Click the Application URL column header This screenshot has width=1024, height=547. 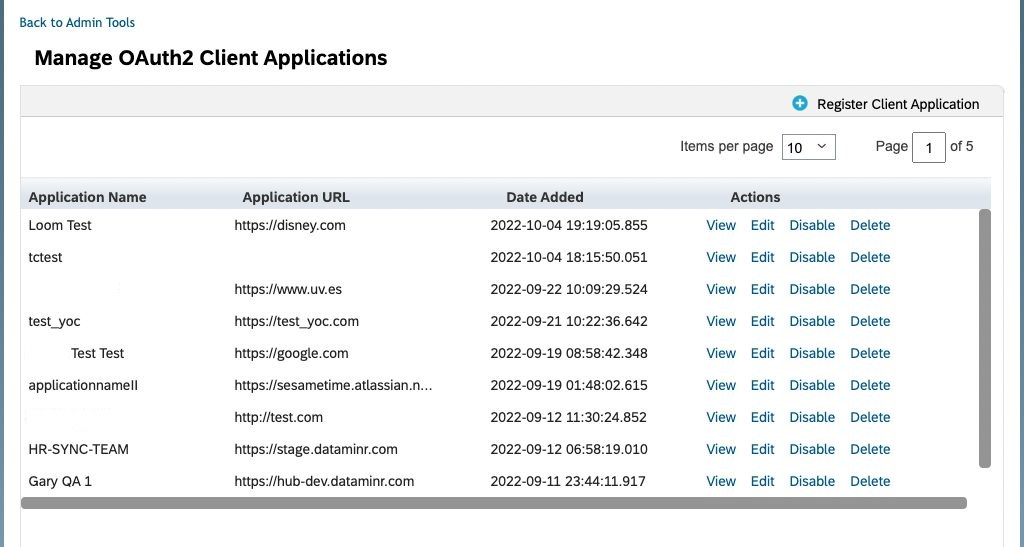coord(296,197)
